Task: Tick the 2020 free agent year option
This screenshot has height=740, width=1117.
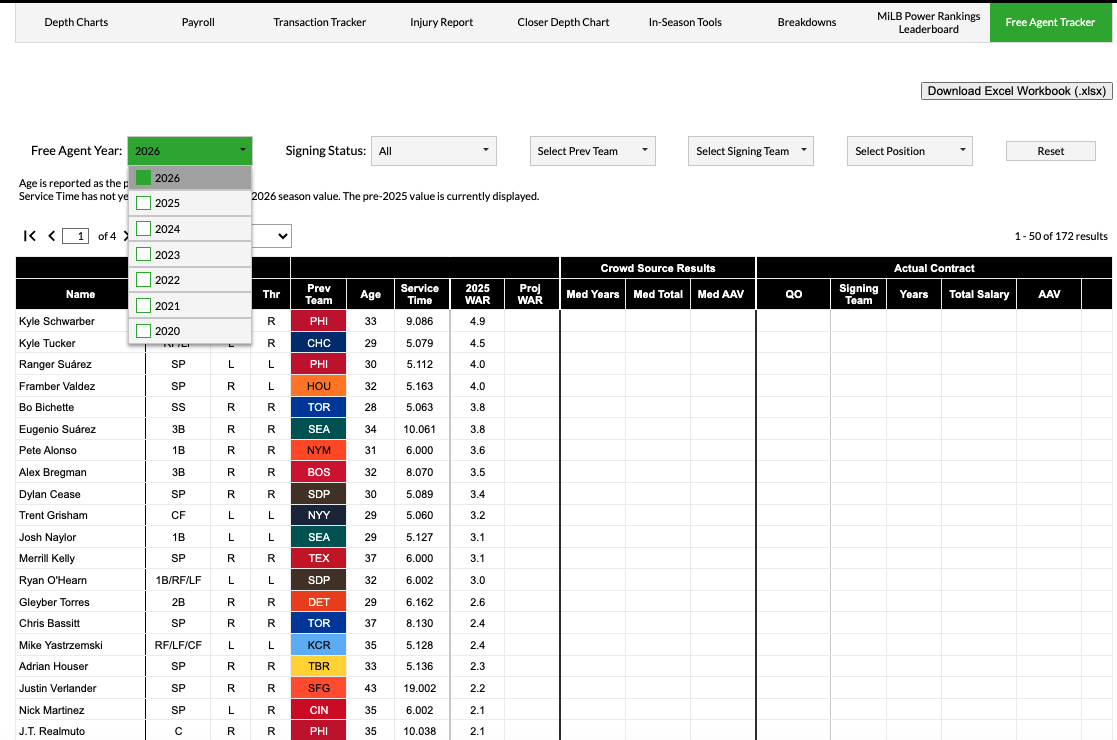Action: click(x=143, y=331)
